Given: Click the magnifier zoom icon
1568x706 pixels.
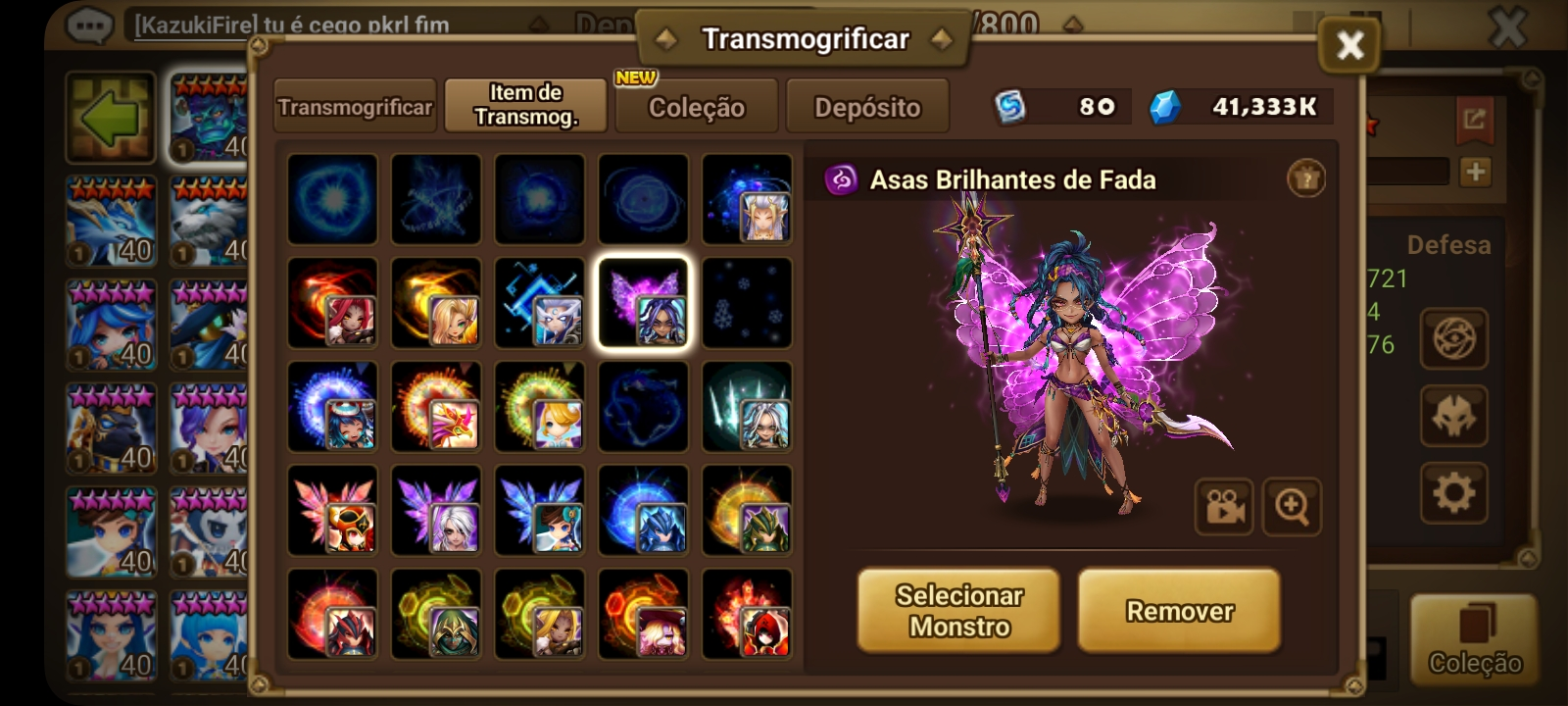Looking at the screenshot, I should click(x=1292, y=507).
